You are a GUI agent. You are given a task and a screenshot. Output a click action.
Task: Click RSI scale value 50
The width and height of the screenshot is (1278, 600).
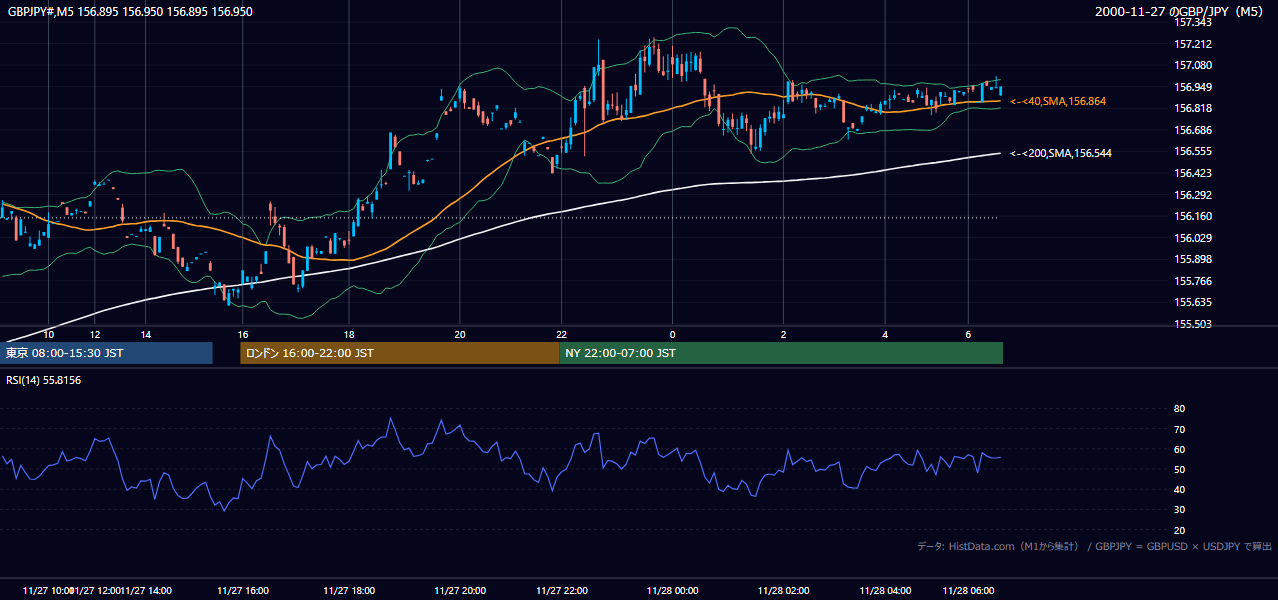1180,469
